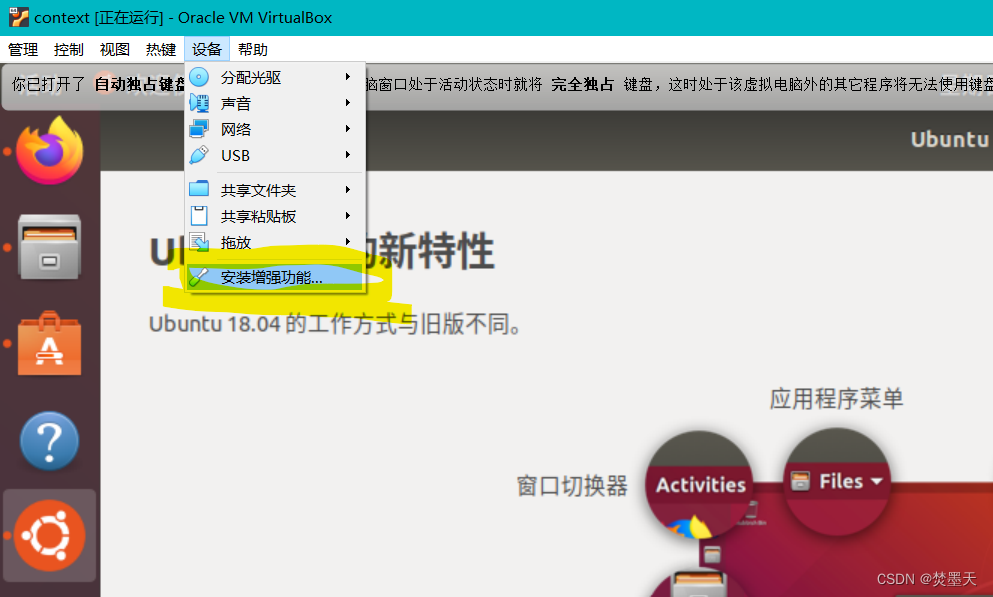The image size is (993, 597).
Task: Open the 帮助 menu
Action: 253,49
